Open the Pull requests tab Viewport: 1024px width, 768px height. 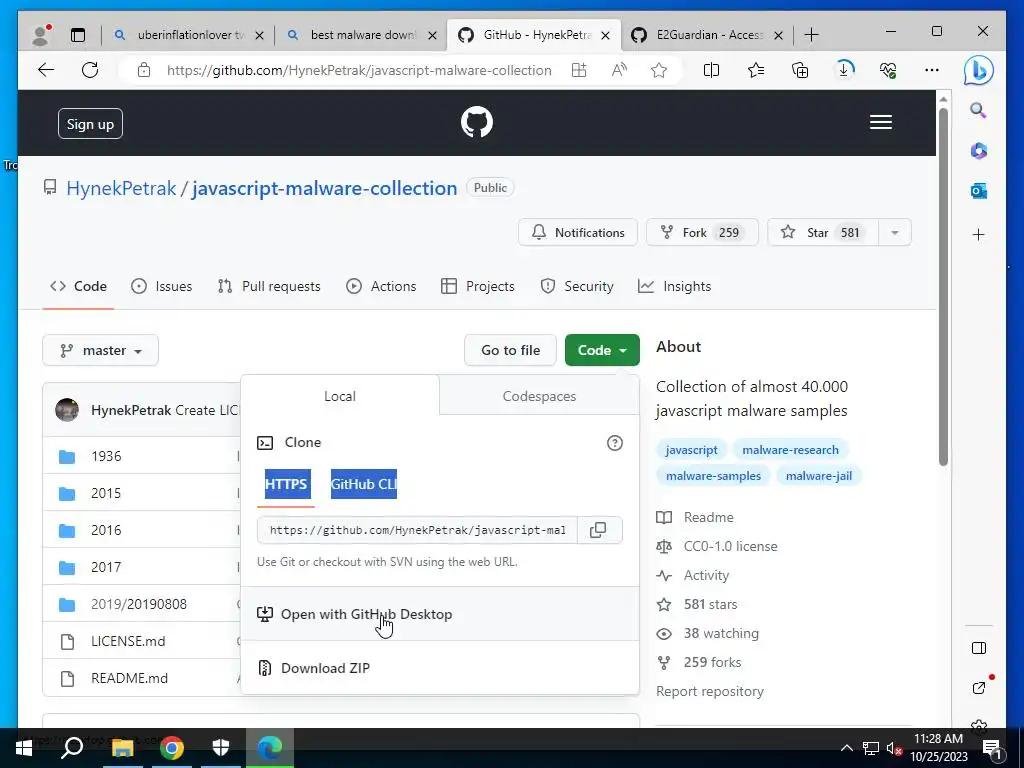[269, 286]
